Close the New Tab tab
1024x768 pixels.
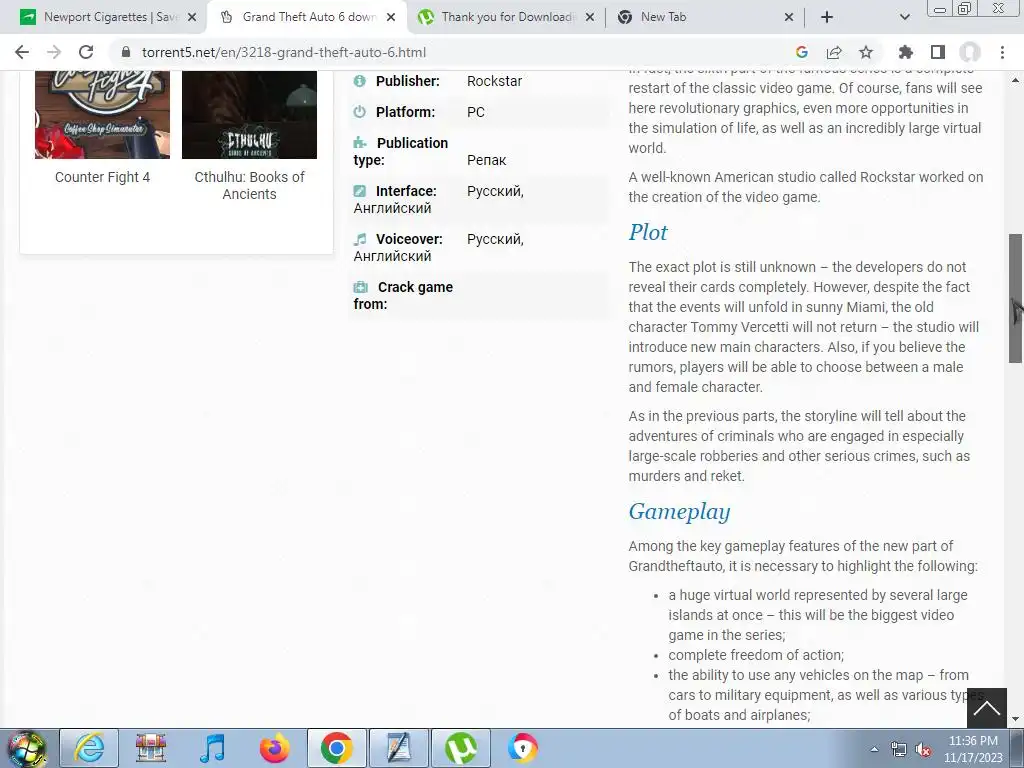[789, 17]
